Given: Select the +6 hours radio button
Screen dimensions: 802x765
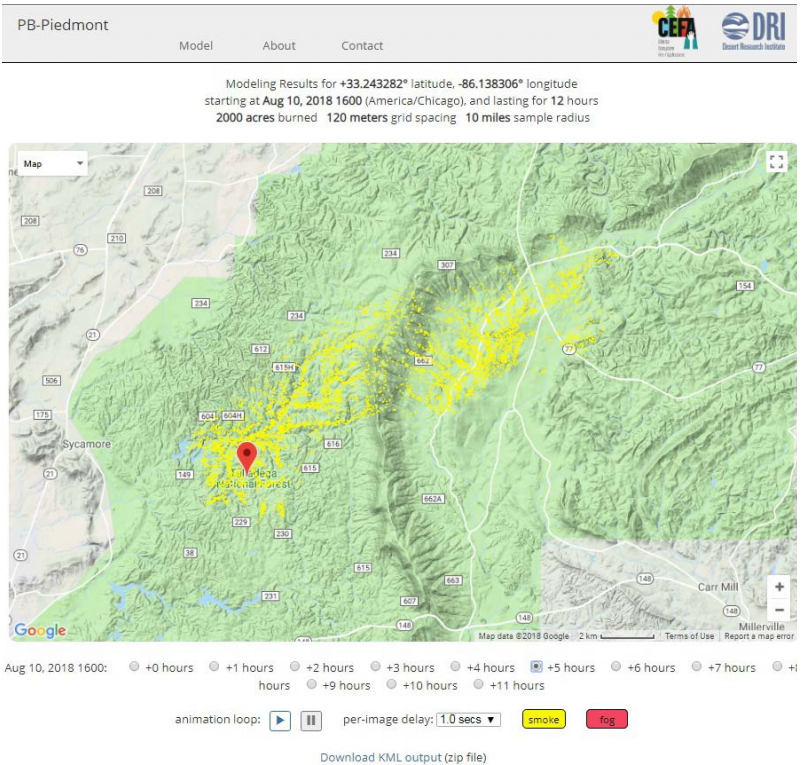Looking at the screenshot, I should tap(616, 666).
